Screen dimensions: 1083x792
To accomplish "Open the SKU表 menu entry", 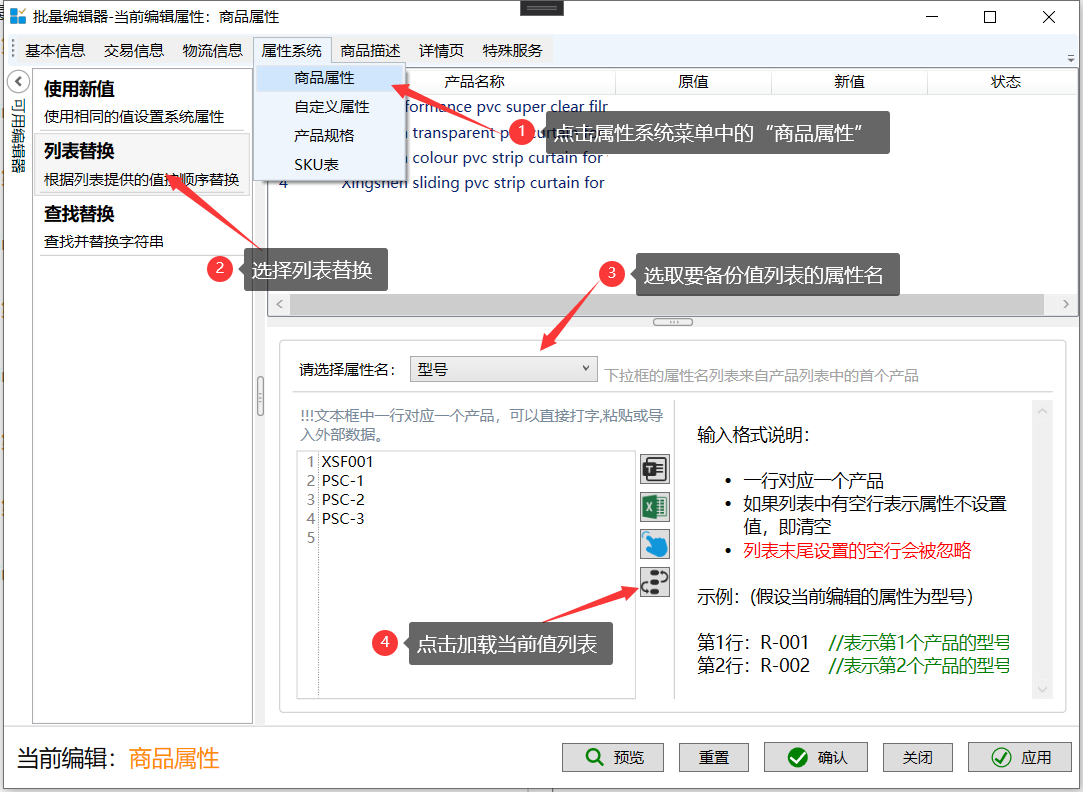I will point(316,165).
